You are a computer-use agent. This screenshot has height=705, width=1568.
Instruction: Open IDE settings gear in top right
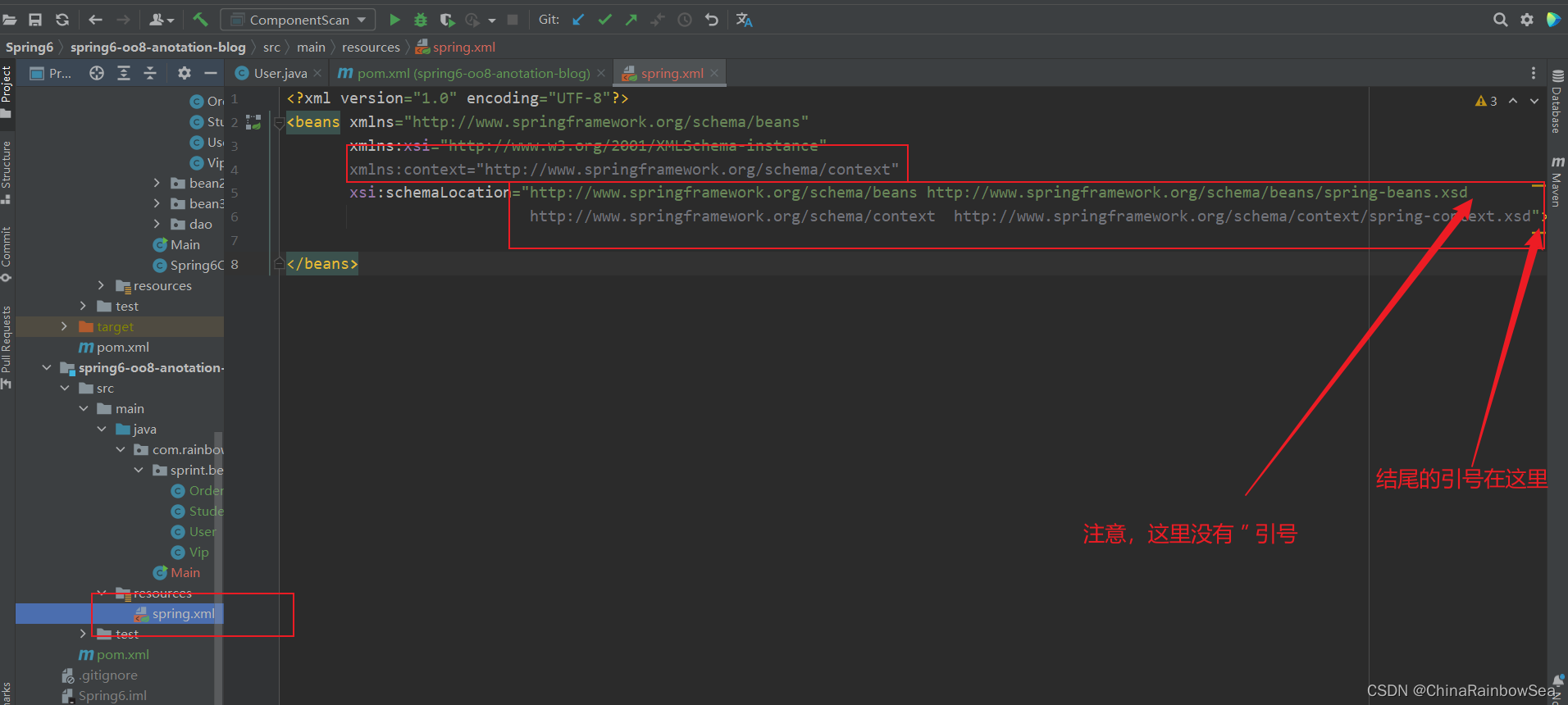tap(1527, 20)
